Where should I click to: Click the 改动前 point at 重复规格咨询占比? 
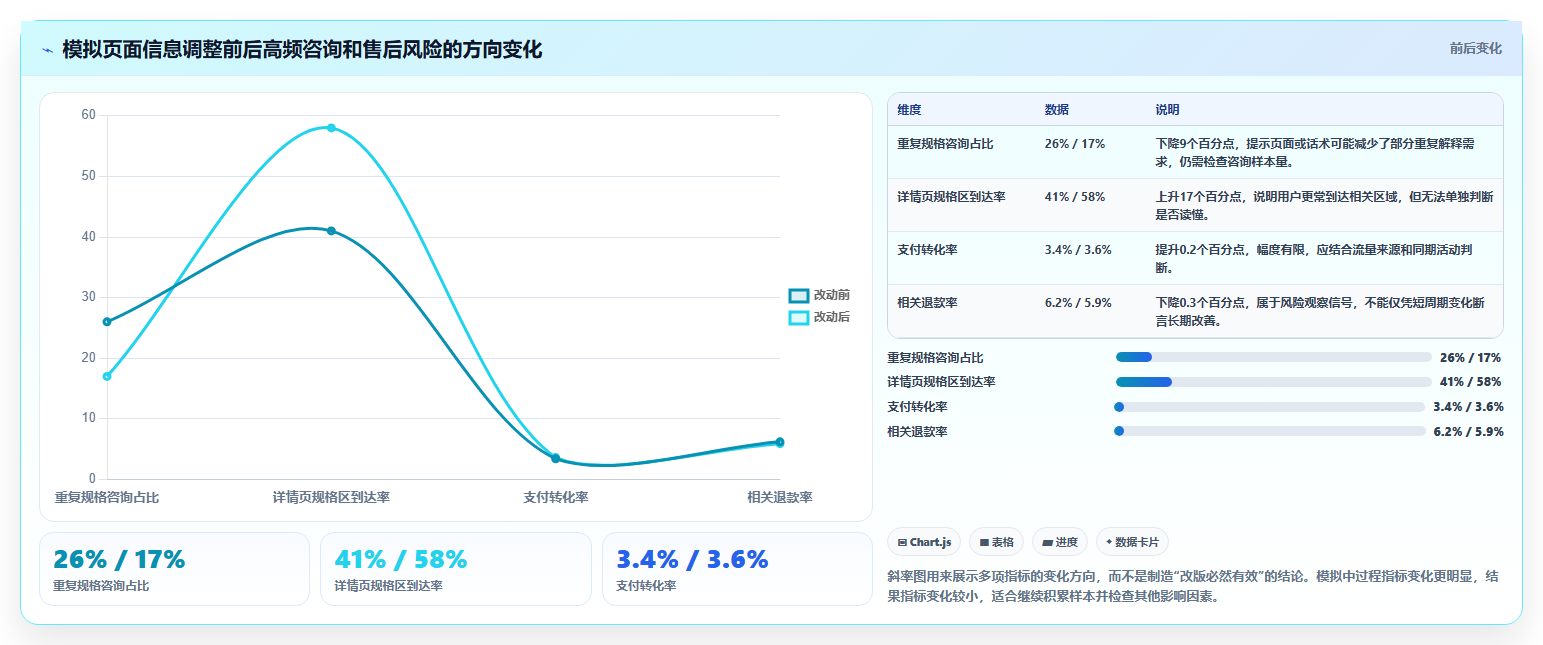(107, 322)
